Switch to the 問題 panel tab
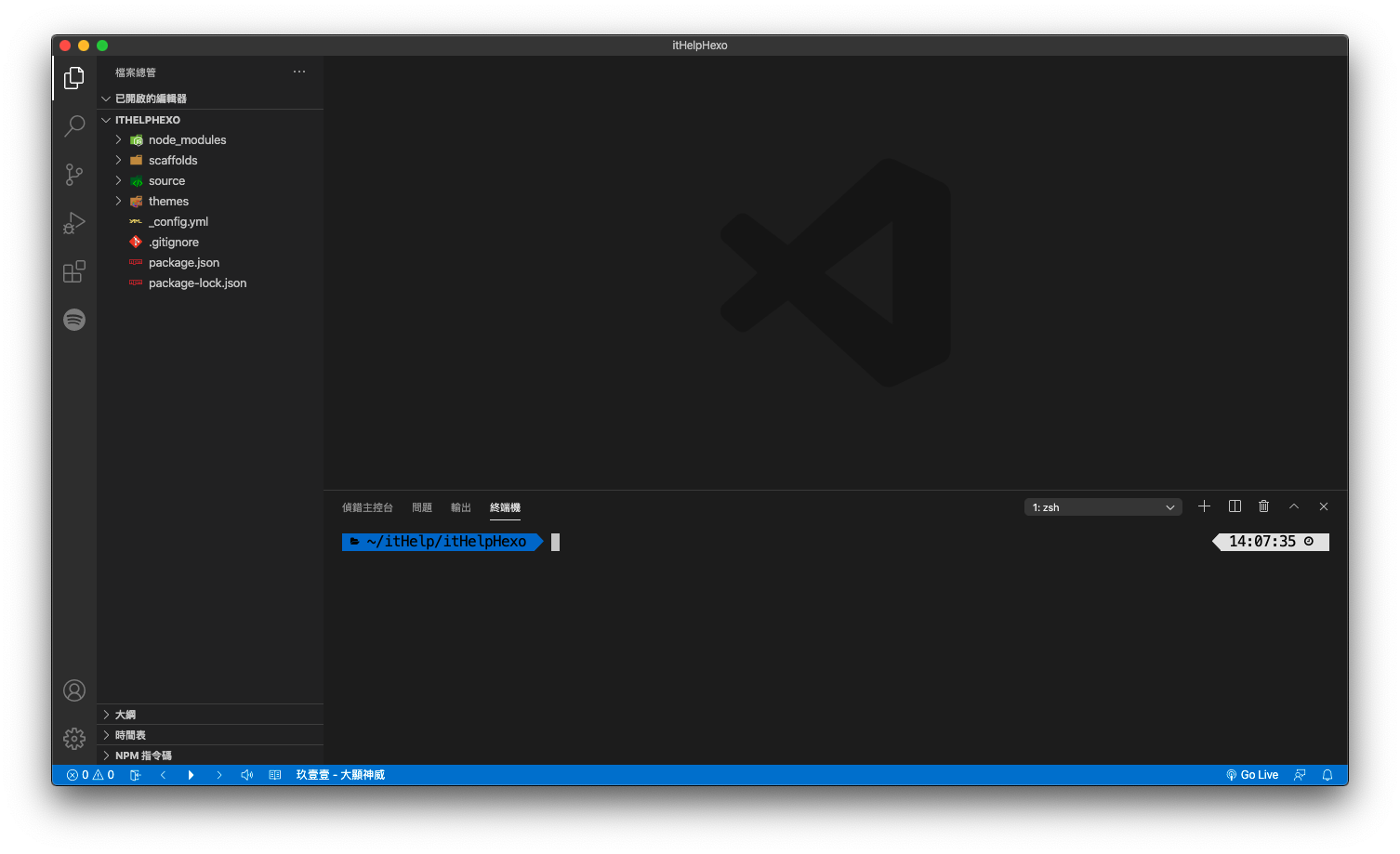The width and height of the screenshot is (1400, 854). [422, 507]
